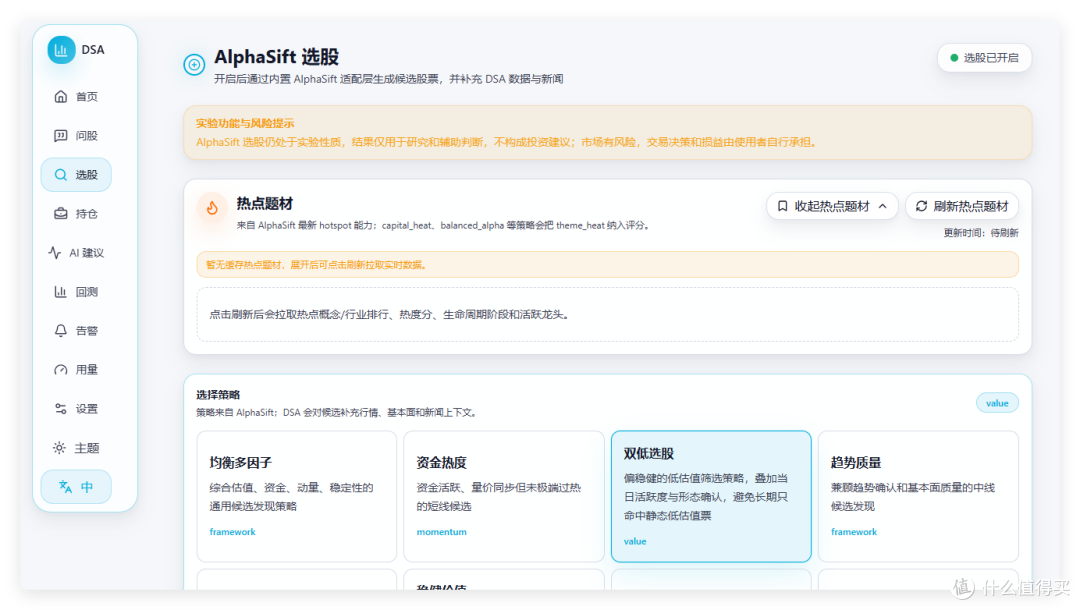Switch language with the 中 label
This screenshot has height=610, width=1080.
(87, 487)
